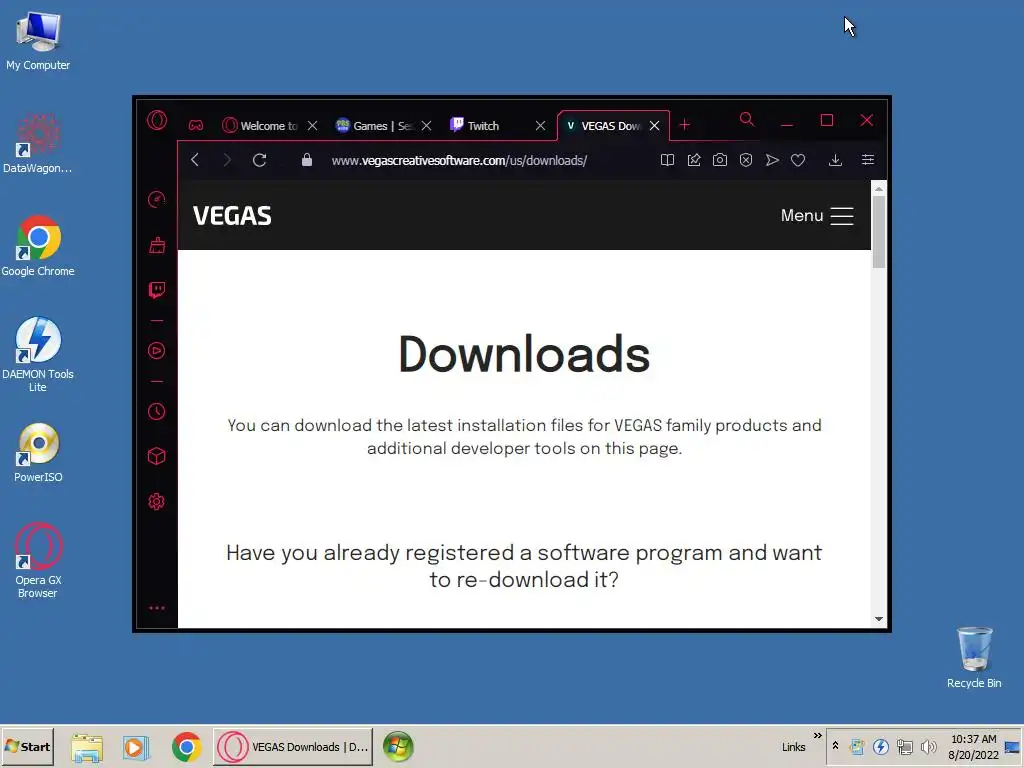Select My Computer desktop icon
Viewport: 1024px width, 768px height.
tap(38, 40)
